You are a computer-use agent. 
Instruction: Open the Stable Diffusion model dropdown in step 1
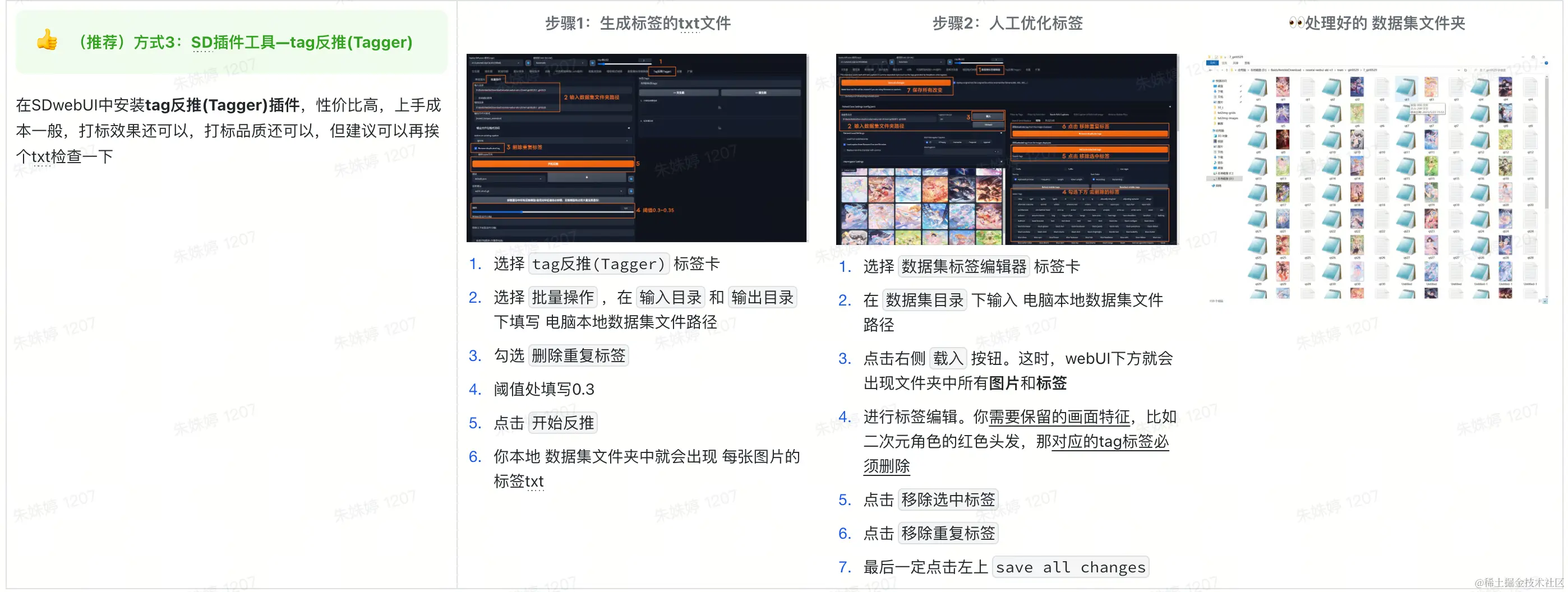[496, 63]
